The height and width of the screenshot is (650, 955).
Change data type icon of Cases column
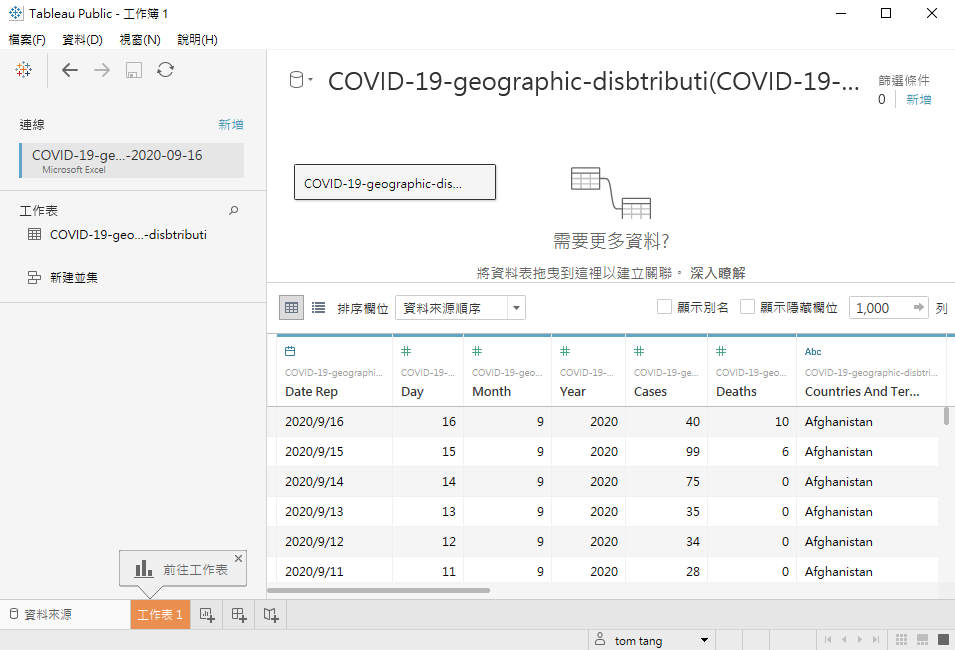[x=639, y=351]
